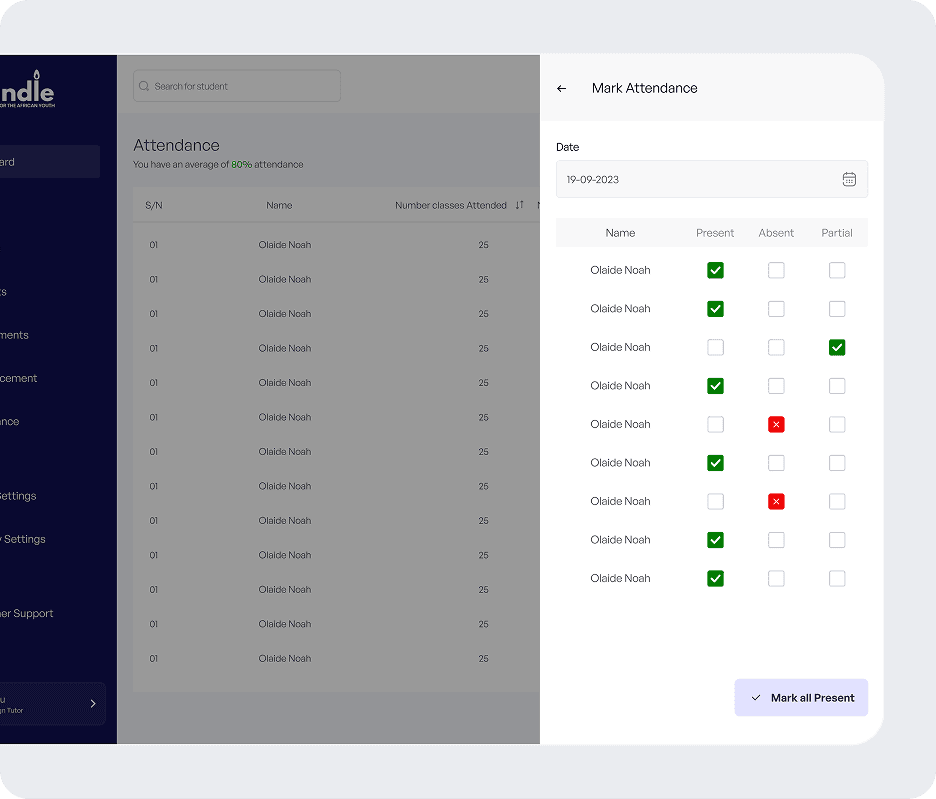Click the upper red Absent X mark
936x799 pixels.
[x=776, y=425]
